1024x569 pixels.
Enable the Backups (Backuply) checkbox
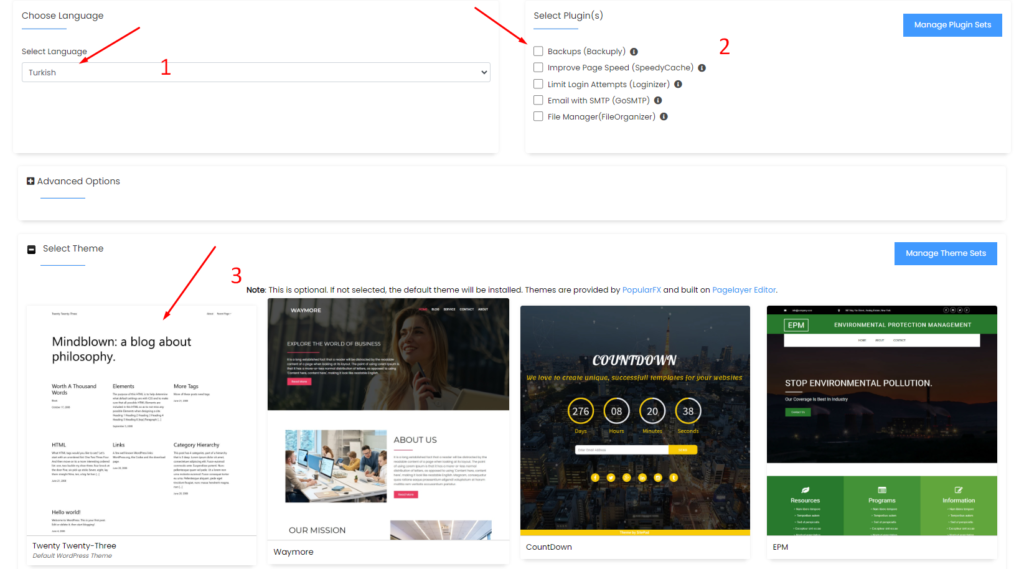pyautogui.click(x=538, y=51)
